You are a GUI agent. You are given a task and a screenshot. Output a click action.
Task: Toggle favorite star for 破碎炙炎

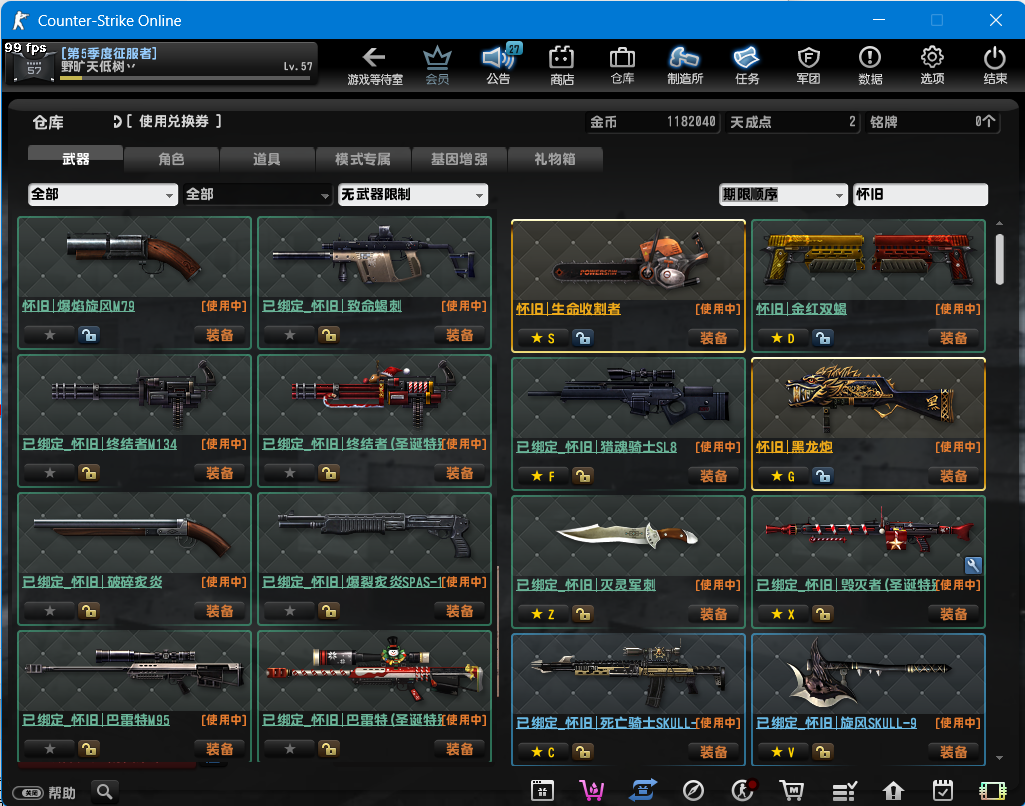tap(50, 611)
